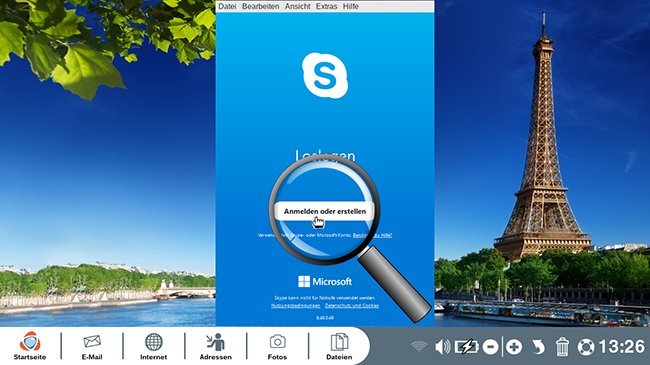
Task: Click Anmelden oder erstellen button
Action: [x=325, y=212]
